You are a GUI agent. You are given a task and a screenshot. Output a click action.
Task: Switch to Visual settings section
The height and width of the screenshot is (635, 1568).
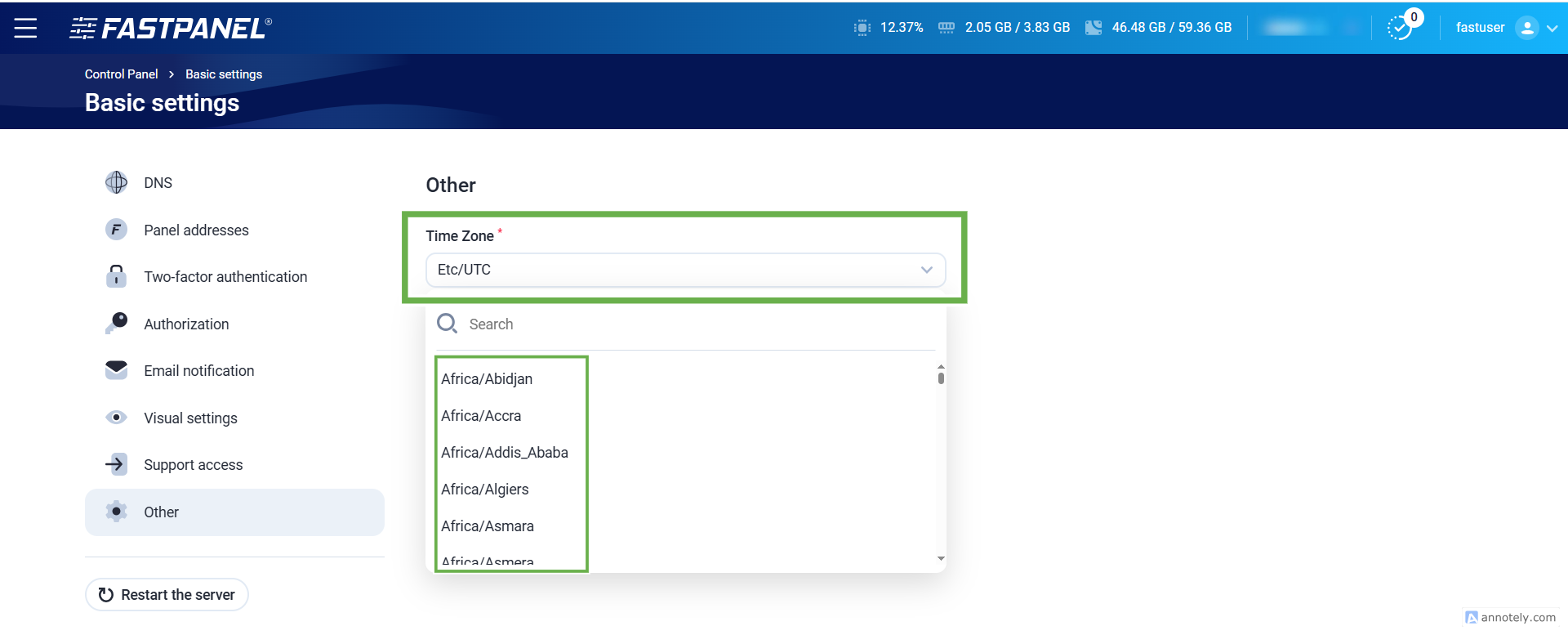pos(190,418)
